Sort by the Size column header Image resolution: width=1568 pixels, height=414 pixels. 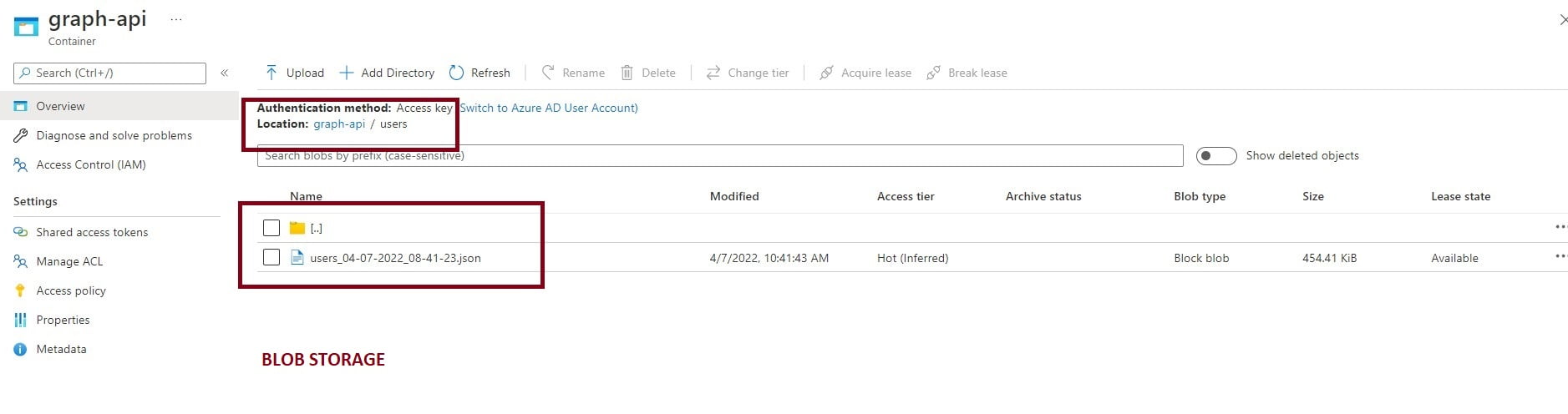tap(1313, 196)
